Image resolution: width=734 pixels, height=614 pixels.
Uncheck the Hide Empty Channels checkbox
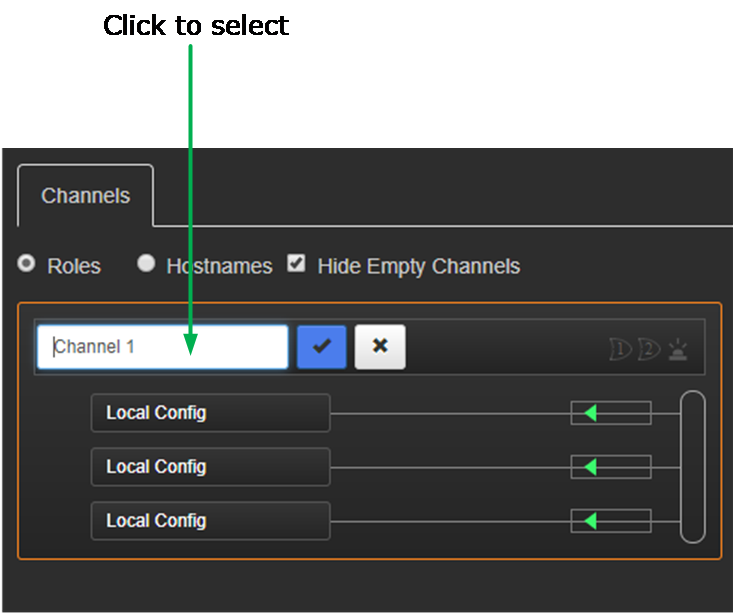tap(296, 264)
